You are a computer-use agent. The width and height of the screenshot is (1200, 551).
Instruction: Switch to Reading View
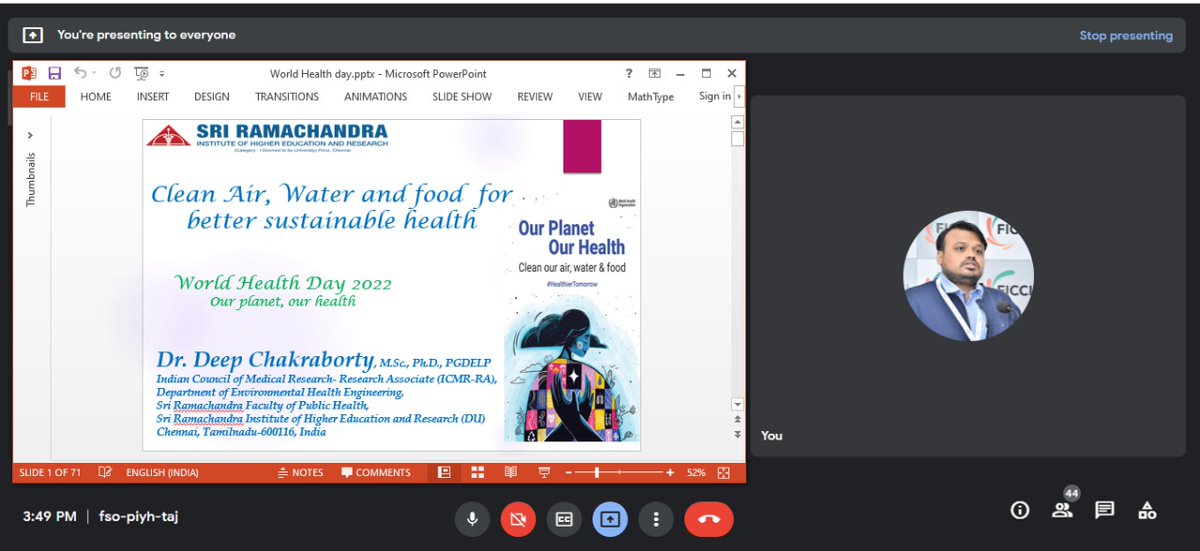coord(511,472)
